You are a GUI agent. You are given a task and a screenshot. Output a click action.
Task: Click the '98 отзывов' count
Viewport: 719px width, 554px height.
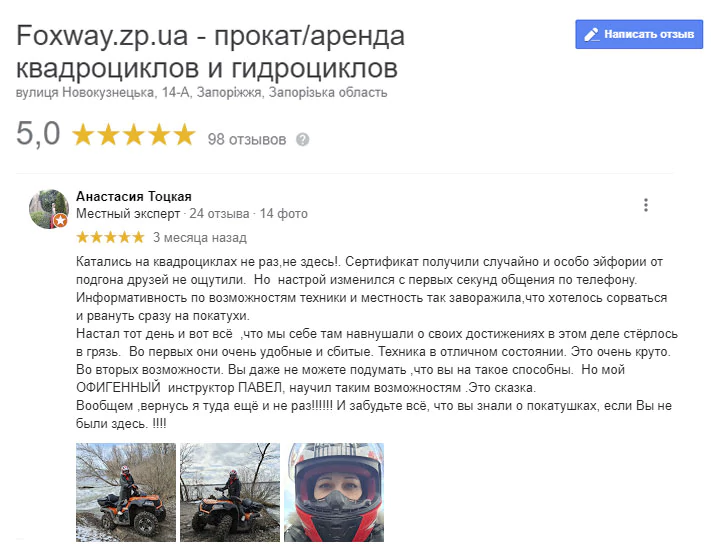247,139
